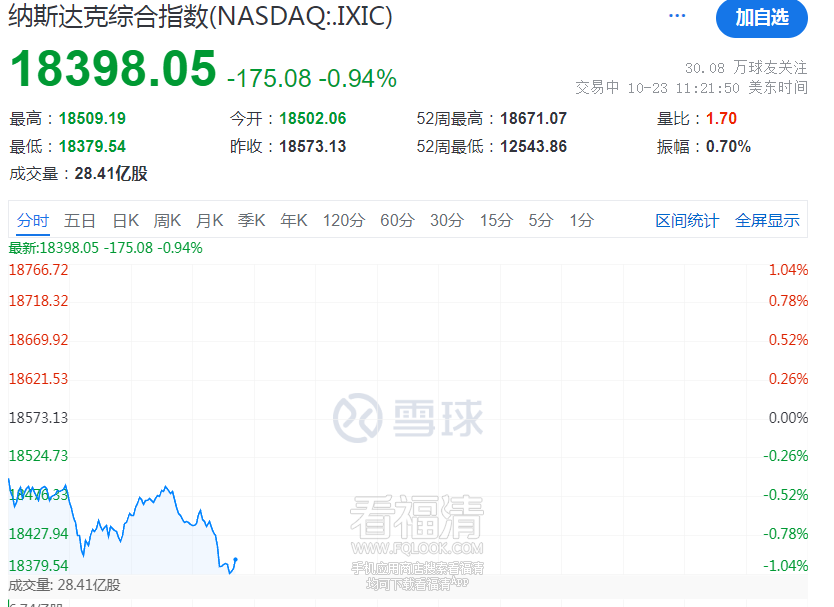Screen dimensions: 834x607
Task: Open the 年K chart tab
Action: (x=293, y=221)
